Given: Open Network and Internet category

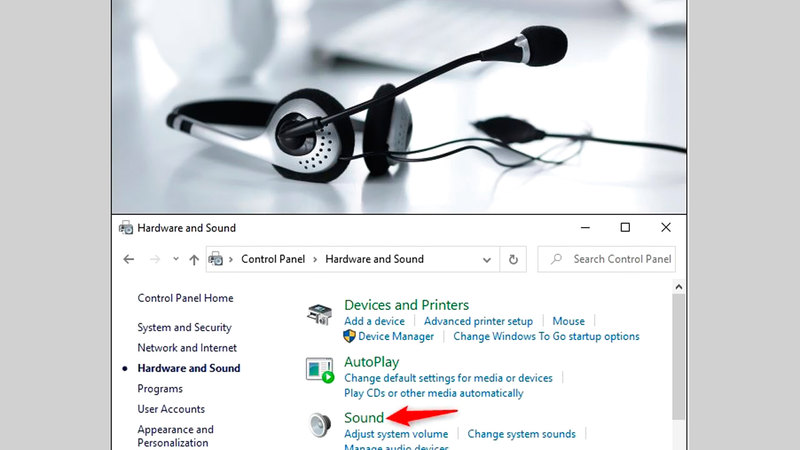Looking at the screenshot, I should (x=187, y=348).
